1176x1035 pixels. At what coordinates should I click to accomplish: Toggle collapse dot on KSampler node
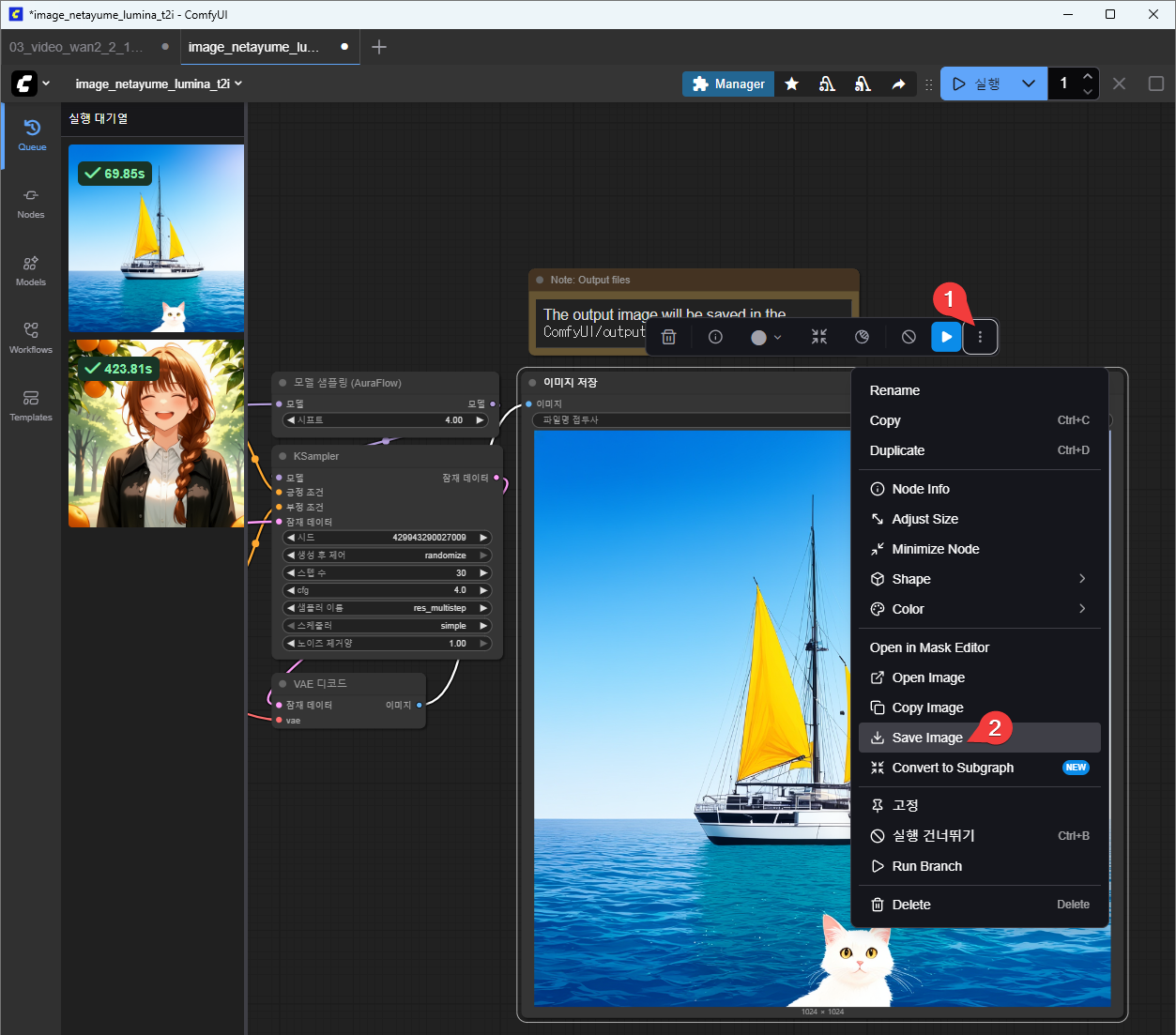coord(283,456)
